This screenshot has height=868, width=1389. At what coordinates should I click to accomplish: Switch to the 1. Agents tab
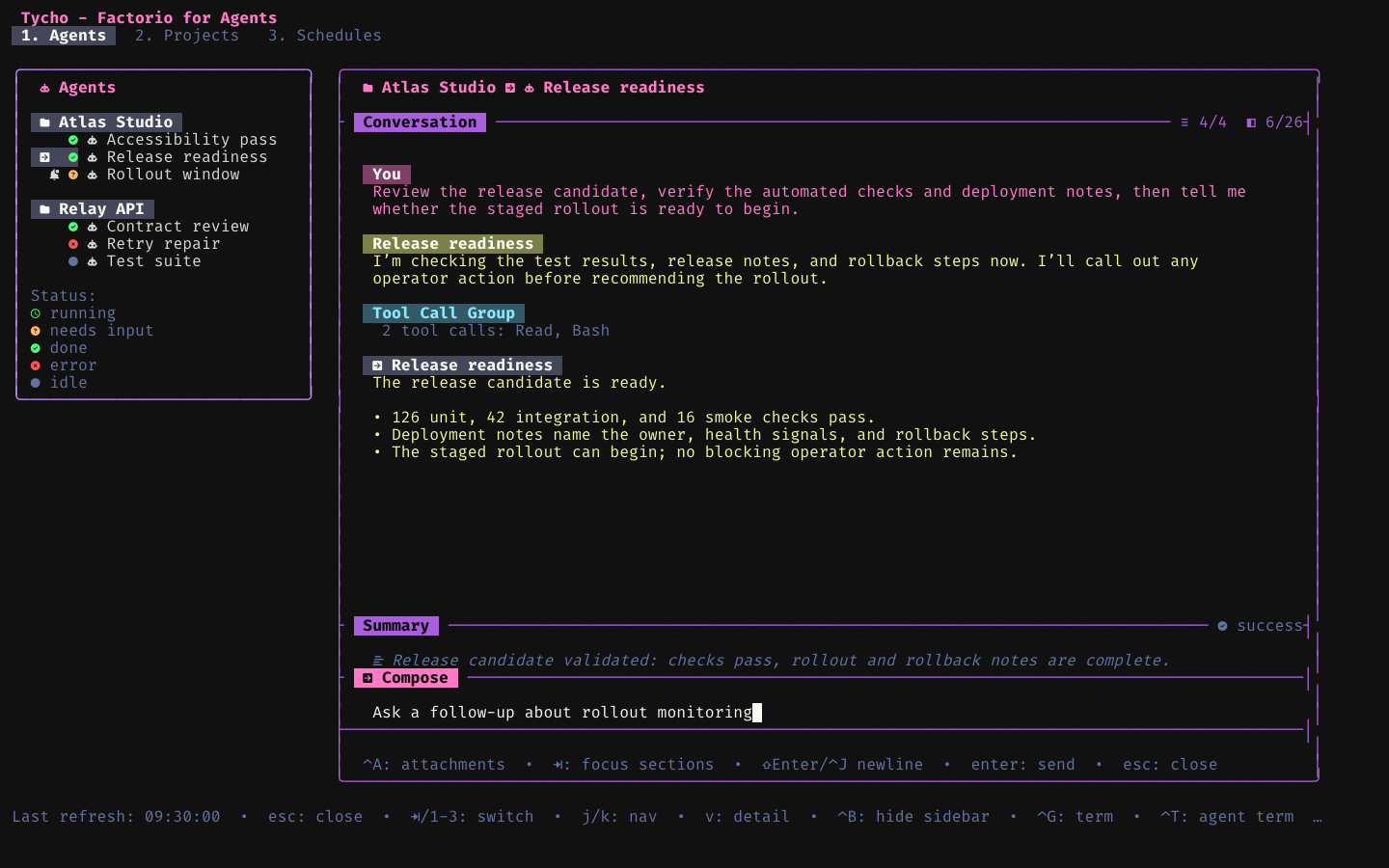click(64, 36)
